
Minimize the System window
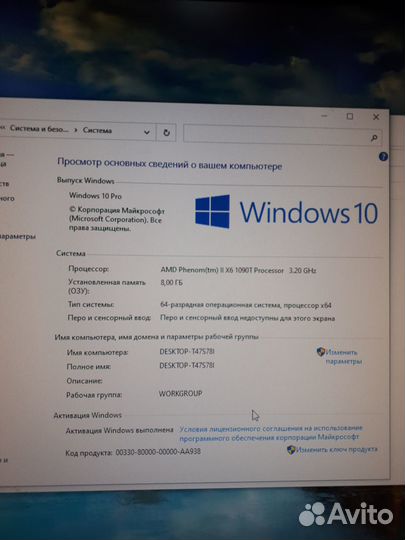324,116
